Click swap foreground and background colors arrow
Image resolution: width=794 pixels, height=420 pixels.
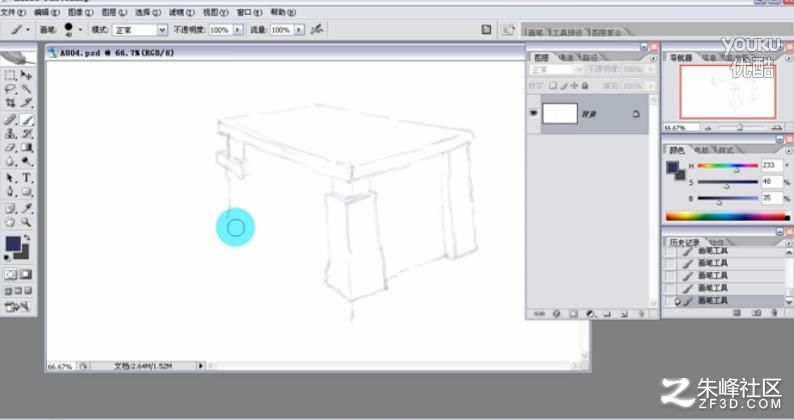26,238
